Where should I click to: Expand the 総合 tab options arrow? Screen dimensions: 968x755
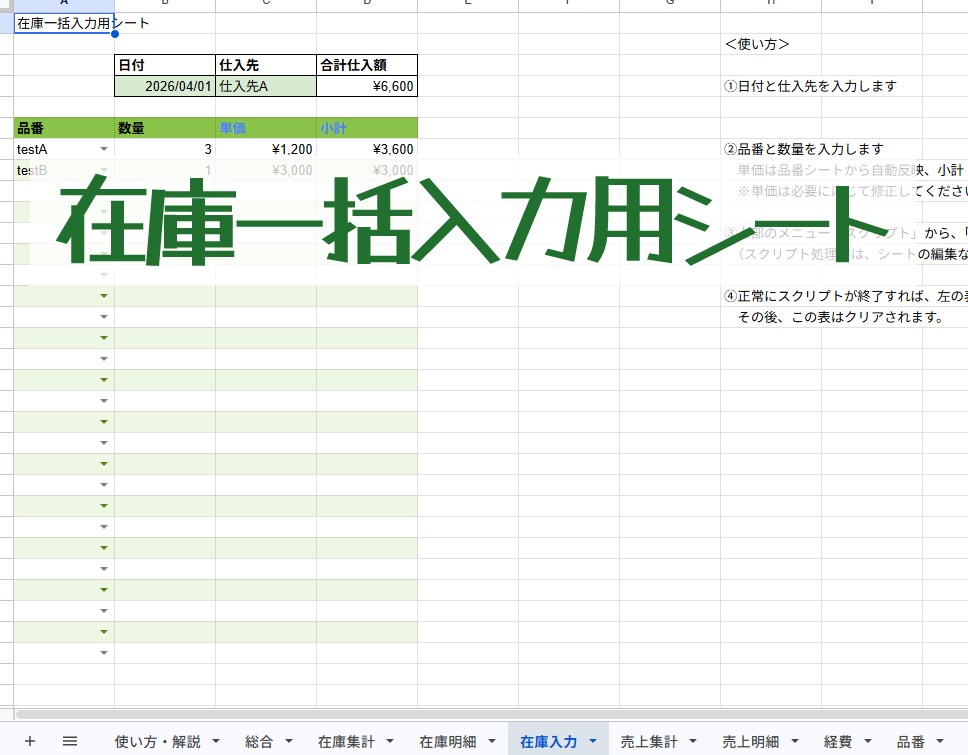point(288,741)
